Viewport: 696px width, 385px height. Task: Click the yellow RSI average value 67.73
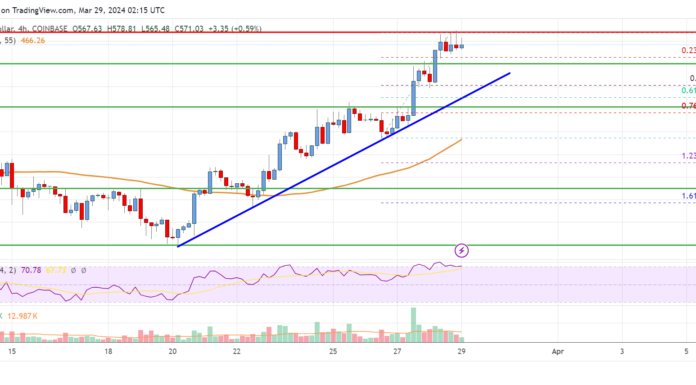click(x=55, y=270)
